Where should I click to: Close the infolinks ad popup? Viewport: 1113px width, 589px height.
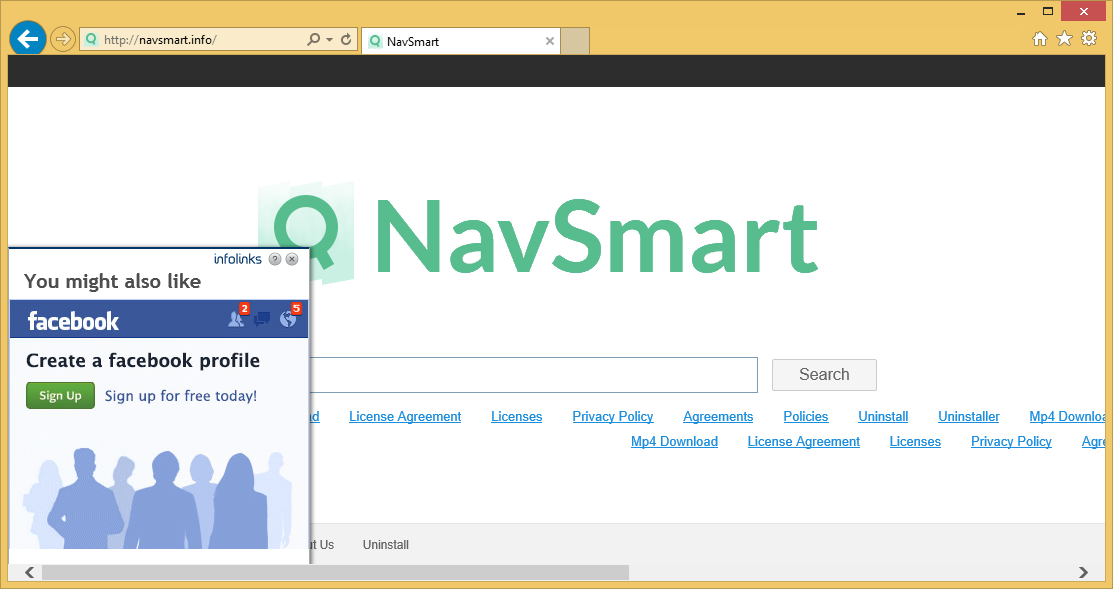point(292,259)
